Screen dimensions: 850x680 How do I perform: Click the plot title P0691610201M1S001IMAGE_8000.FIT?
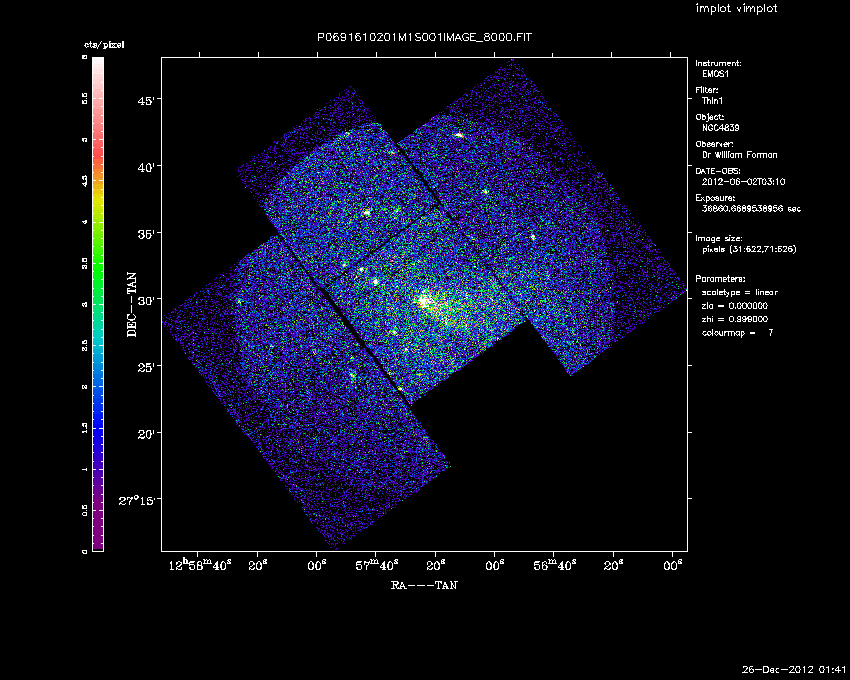pyautogui.click(x=424, y=37)
